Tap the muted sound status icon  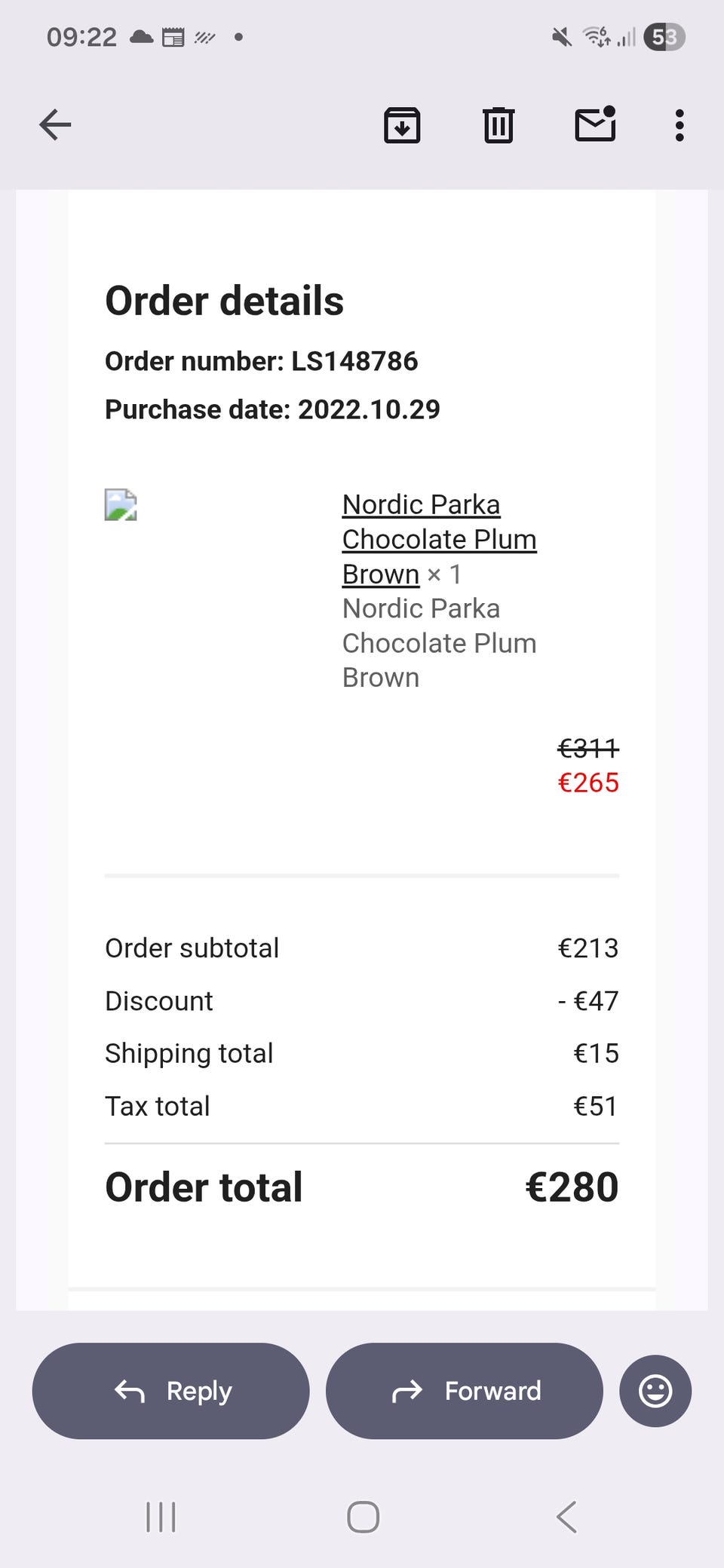(562, 37)
